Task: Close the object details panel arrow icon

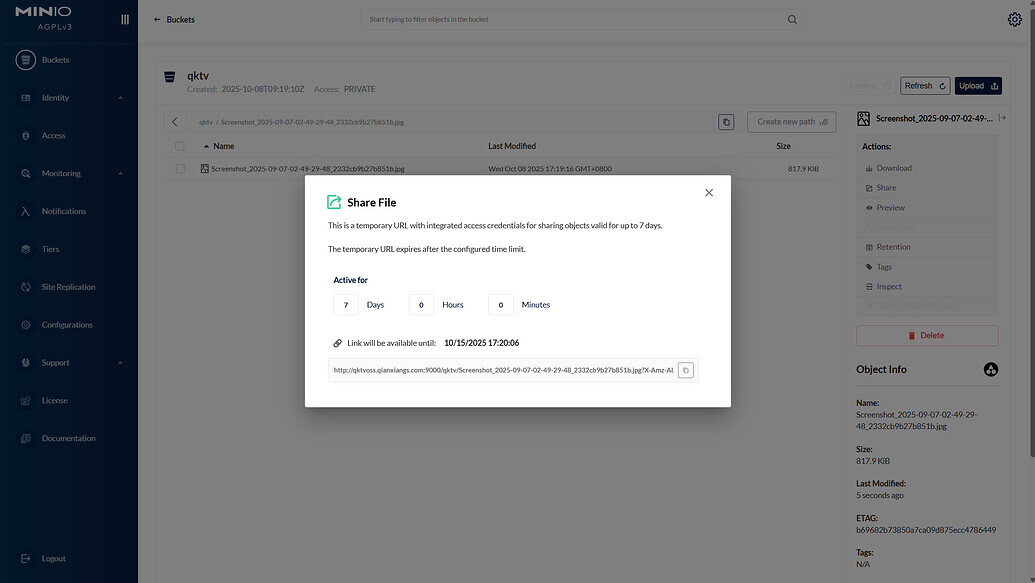Action: tap(1002, 118)
